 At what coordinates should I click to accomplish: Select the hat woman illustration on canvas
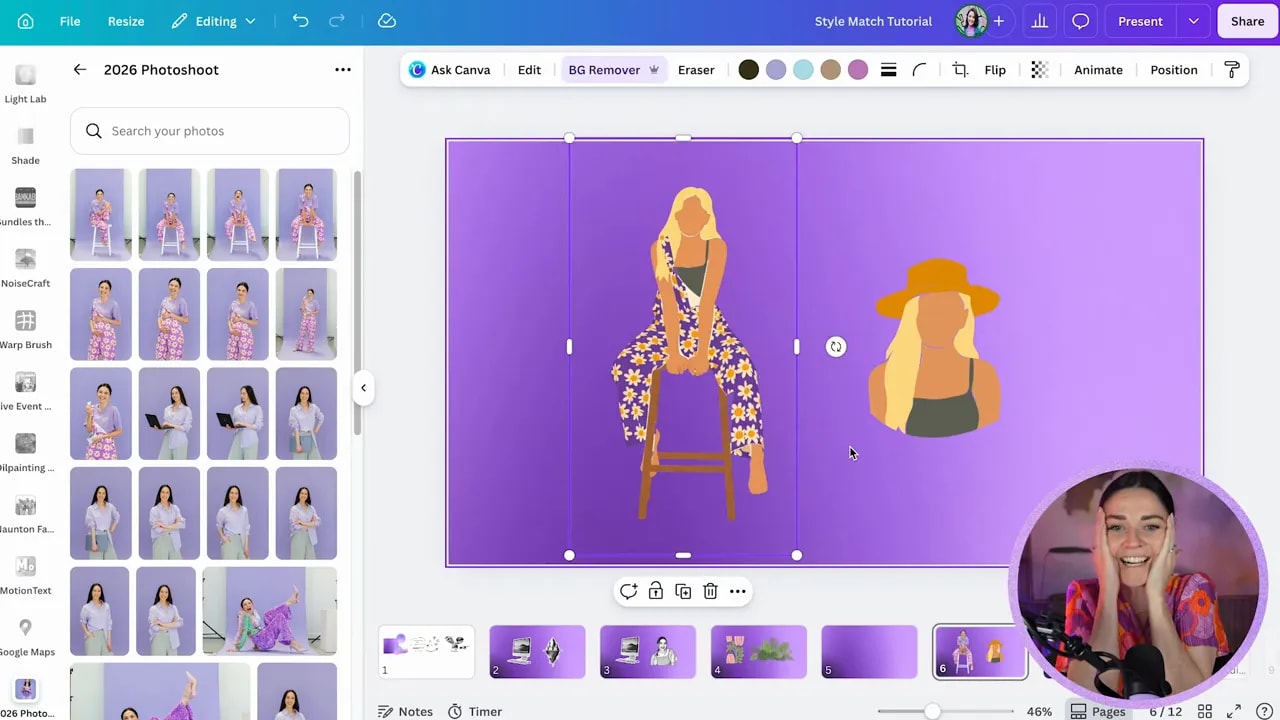[x=936, y=348]
